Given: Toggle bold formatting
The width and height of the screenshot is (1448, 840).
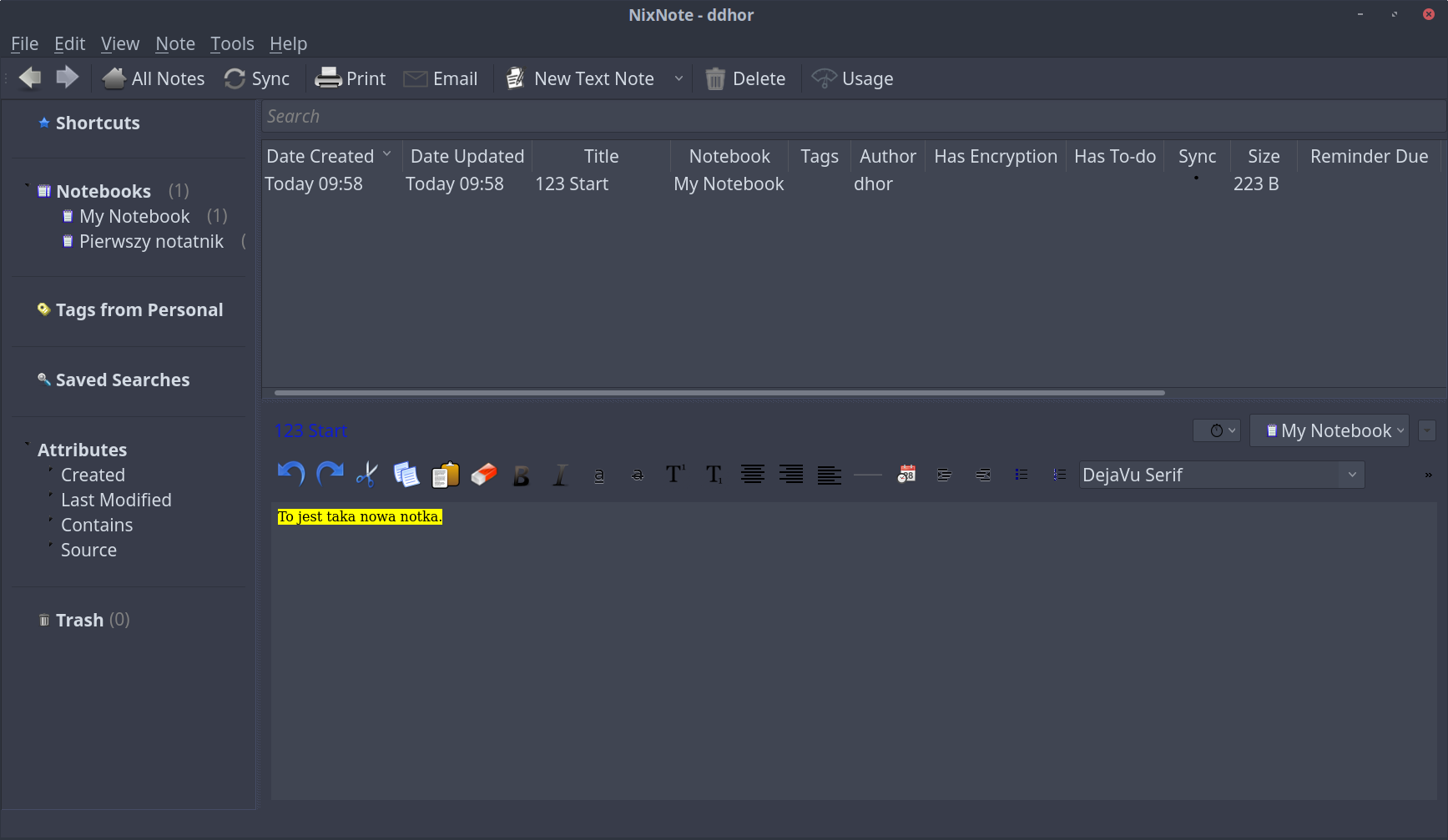Looking at the screenshot, I should coord(522,475).
